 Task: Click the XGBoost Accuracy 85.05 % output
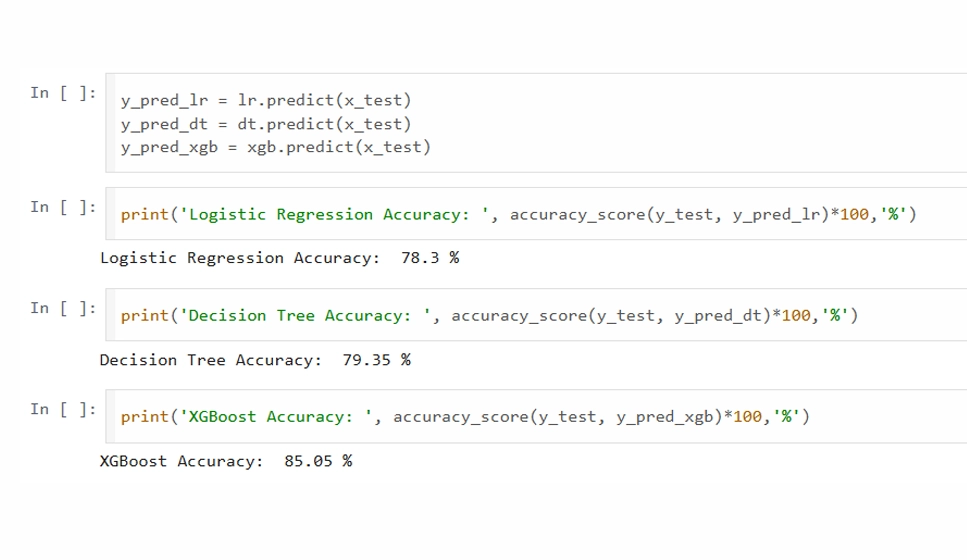[x=226, y=461]
